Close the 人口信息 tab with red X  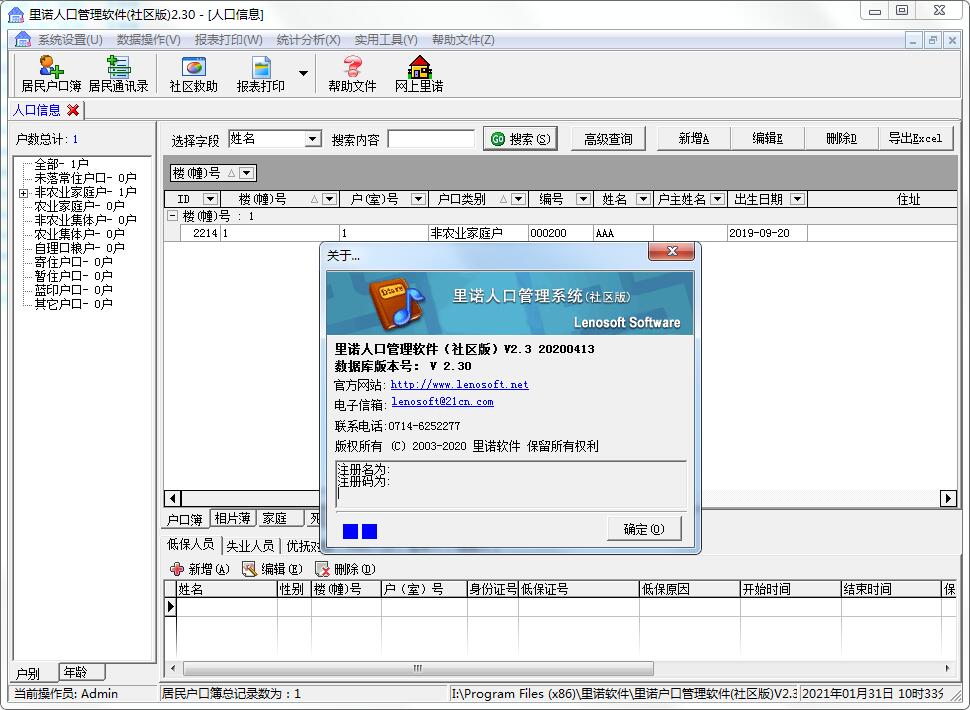point(73,110)
